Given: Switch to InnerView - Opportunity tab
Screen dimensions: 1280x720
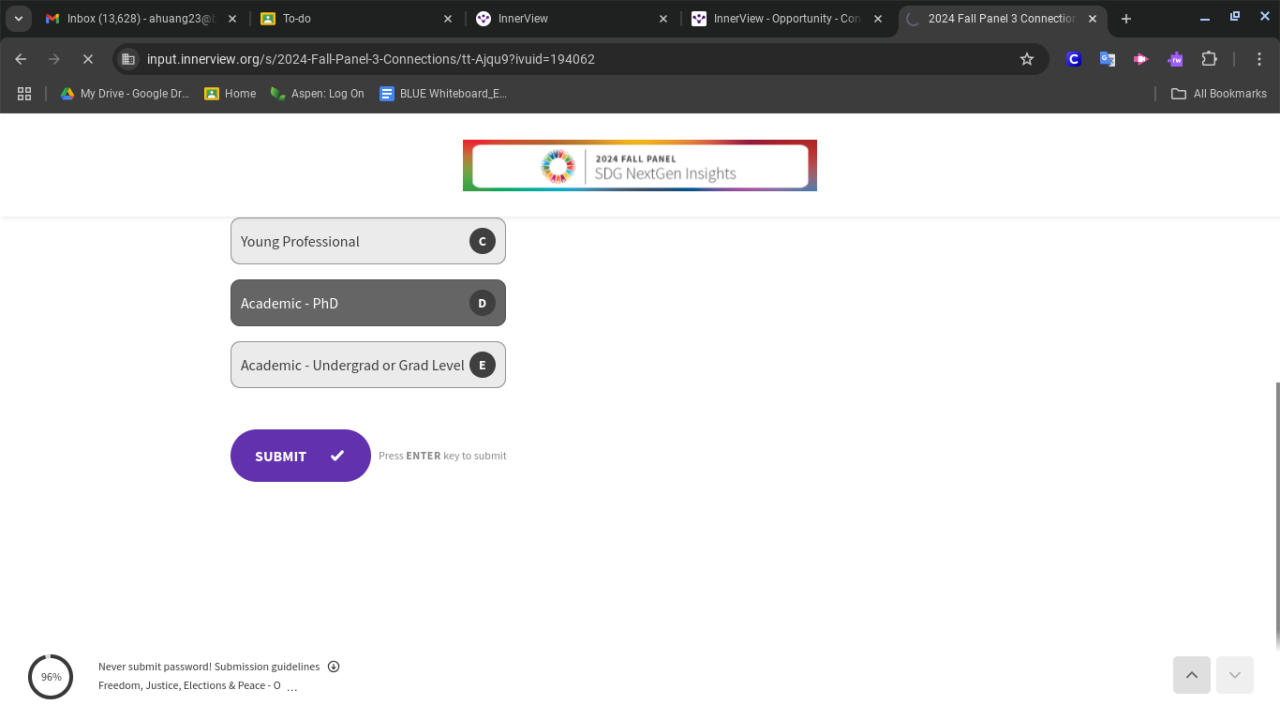Looking at the screenshot, I should tap(786, 19).
